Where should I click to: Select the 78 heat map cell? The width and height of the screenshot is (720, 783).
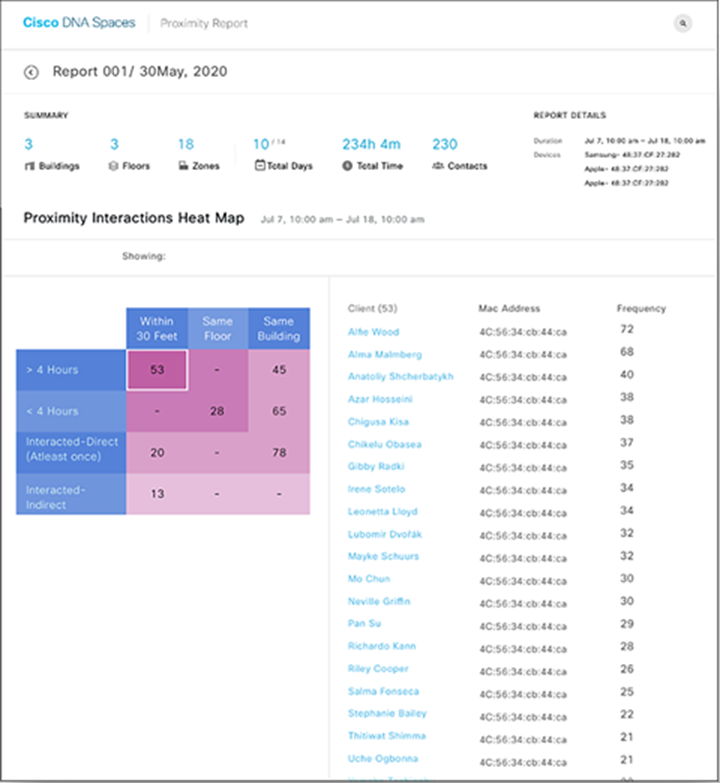point(279,452)
